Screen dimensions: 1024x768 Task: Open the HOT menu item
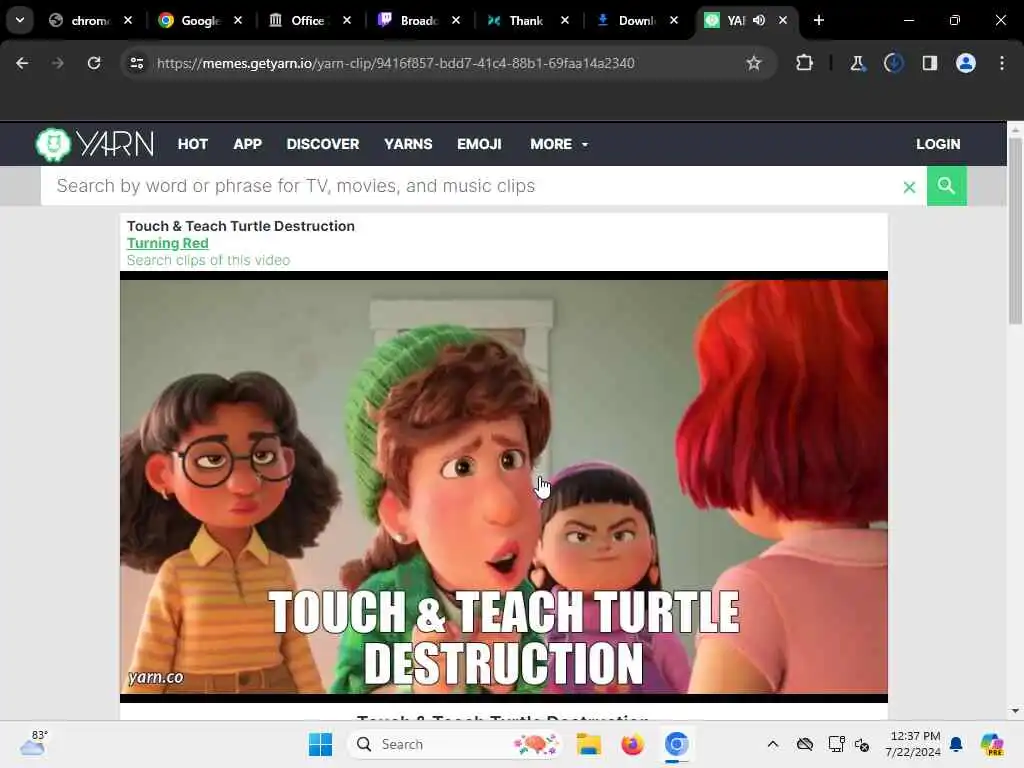point(193,144)
